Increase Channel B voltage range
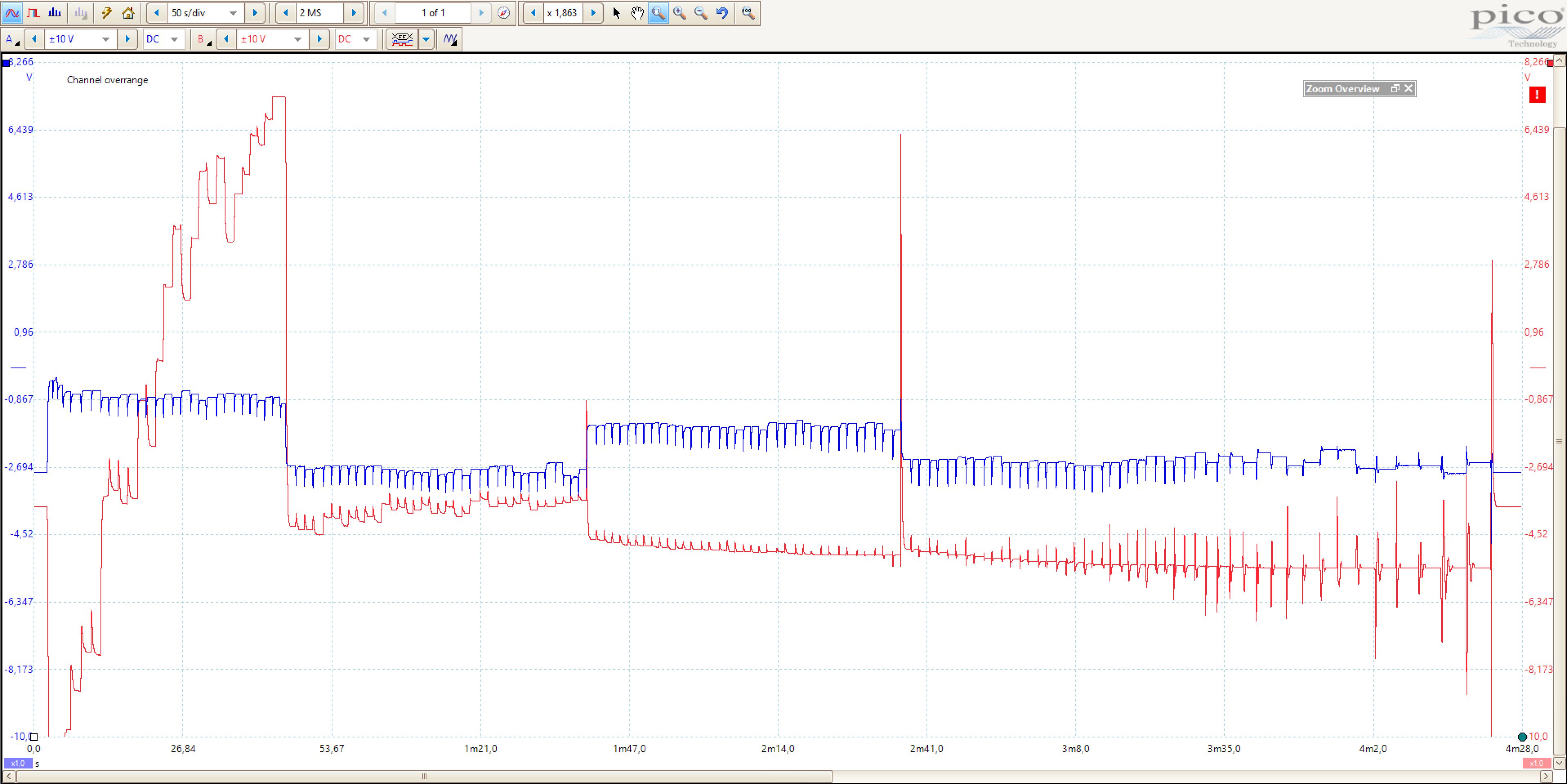The image size is (1567, 784). (x=319, y=39)
